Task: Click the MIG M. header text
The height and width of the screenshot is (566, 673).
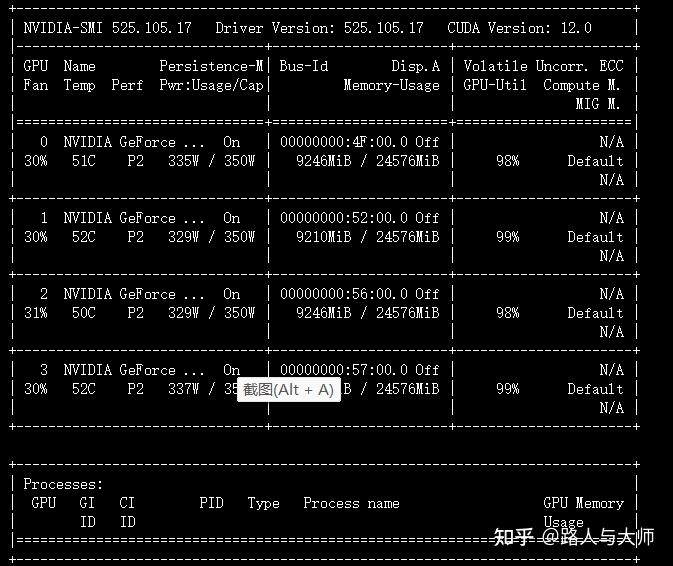Action: pyautogui.click(x=598, y=104)
